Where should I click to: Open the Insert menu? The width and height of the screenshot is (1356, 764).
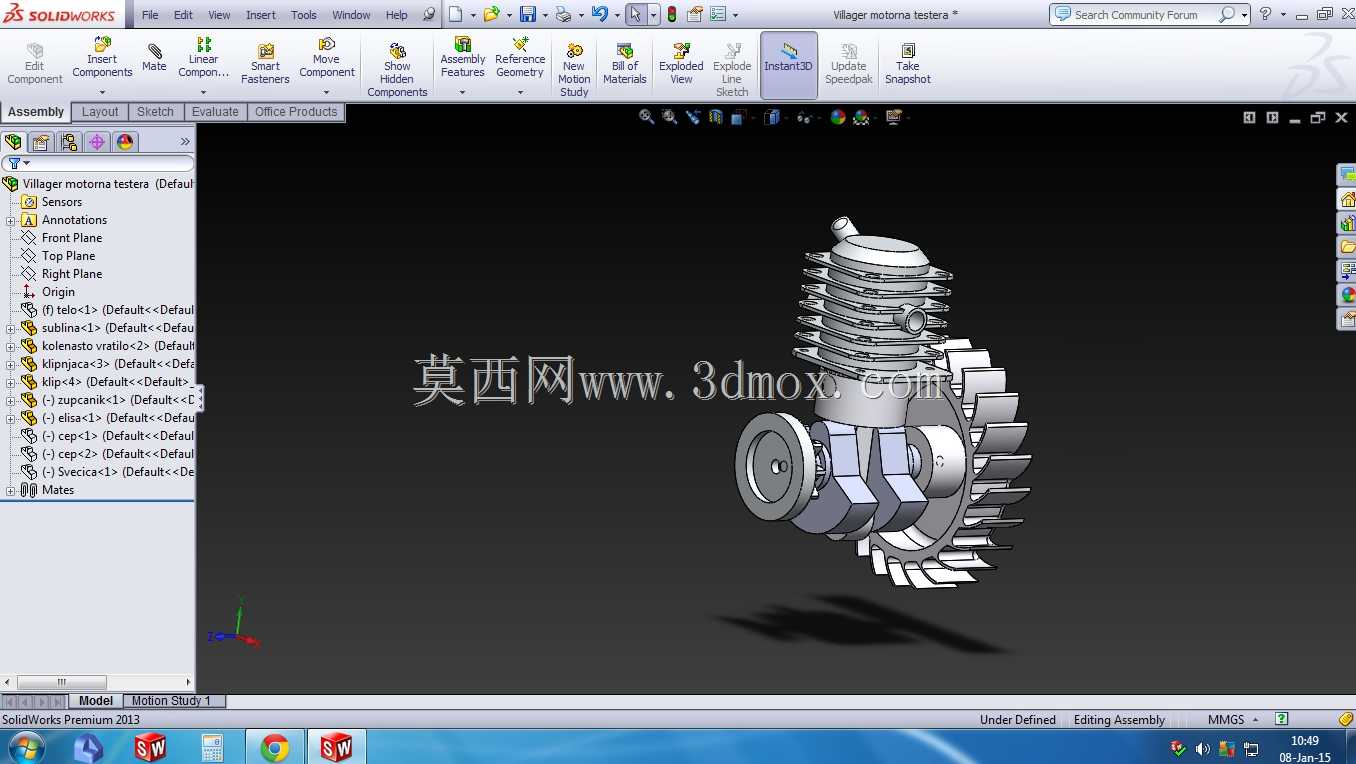(261, 15)
